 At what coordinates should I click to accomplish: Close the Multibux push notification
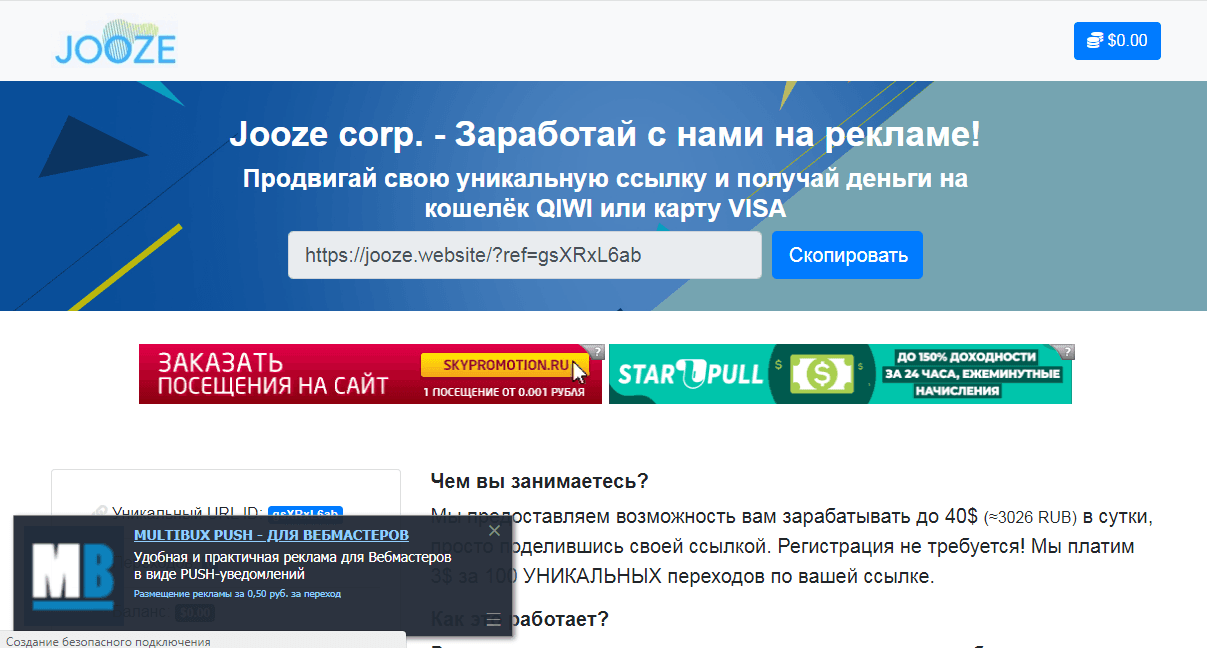tap(494, 531)
